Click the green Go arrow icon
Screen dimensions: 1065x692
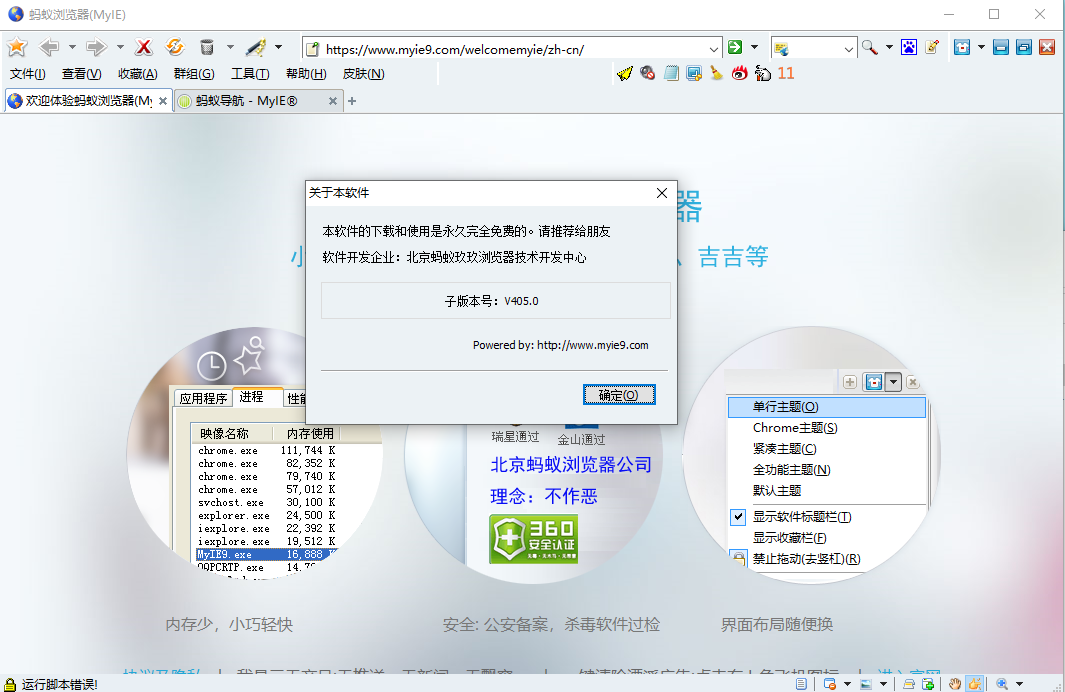pyautogui.click(x=735, y=47)
